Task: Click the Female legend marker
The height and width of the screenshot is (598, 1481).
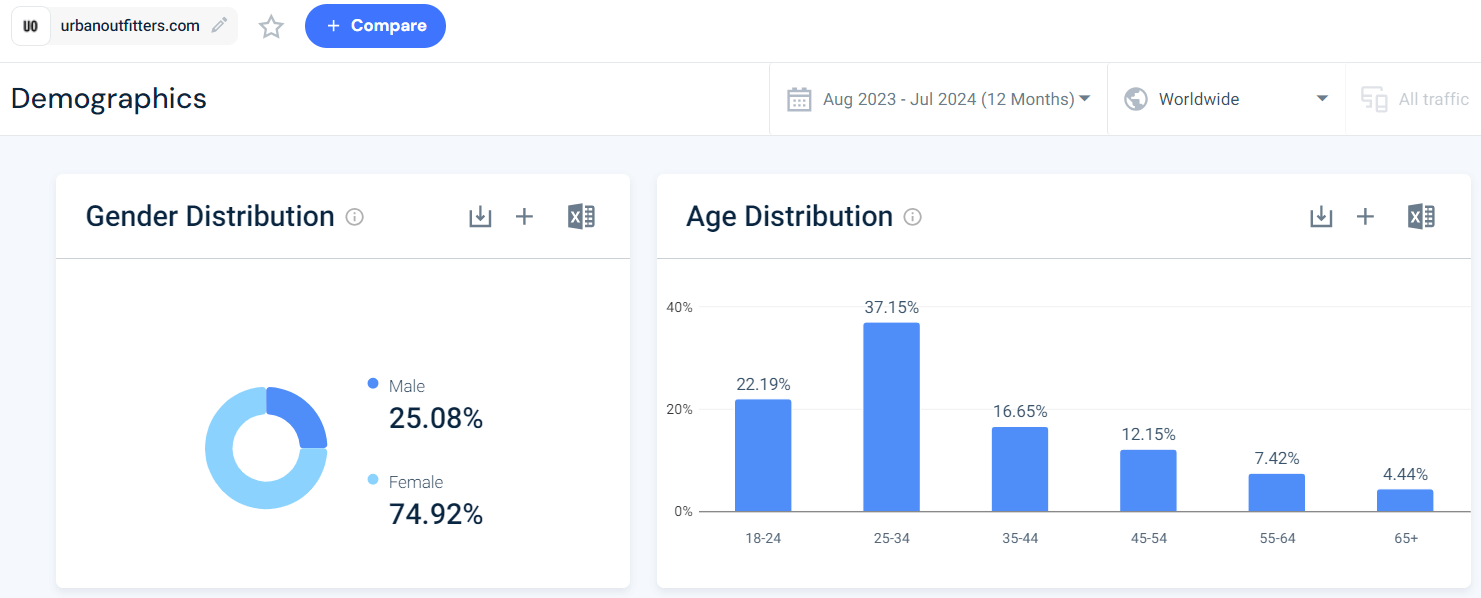Action: point(372,481)
